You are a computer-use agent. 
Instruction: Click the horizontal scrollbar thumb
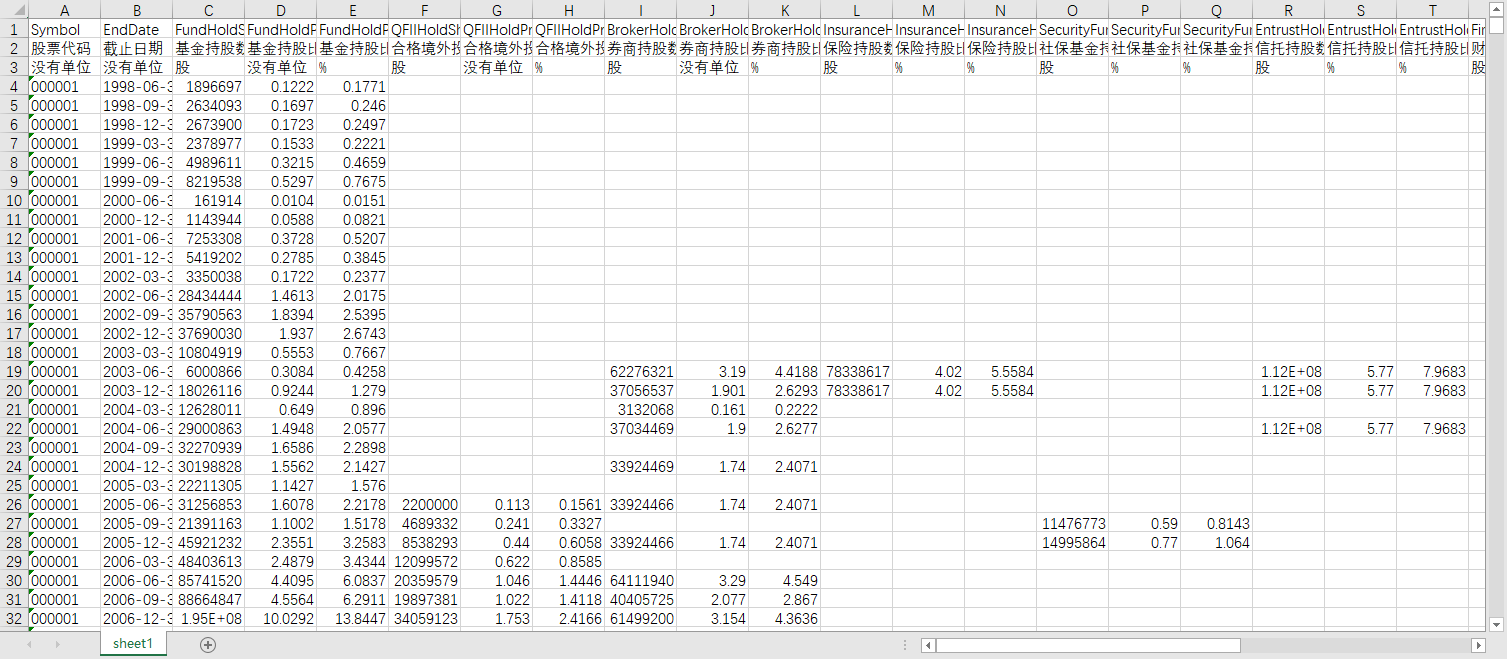click(1088, 645)
